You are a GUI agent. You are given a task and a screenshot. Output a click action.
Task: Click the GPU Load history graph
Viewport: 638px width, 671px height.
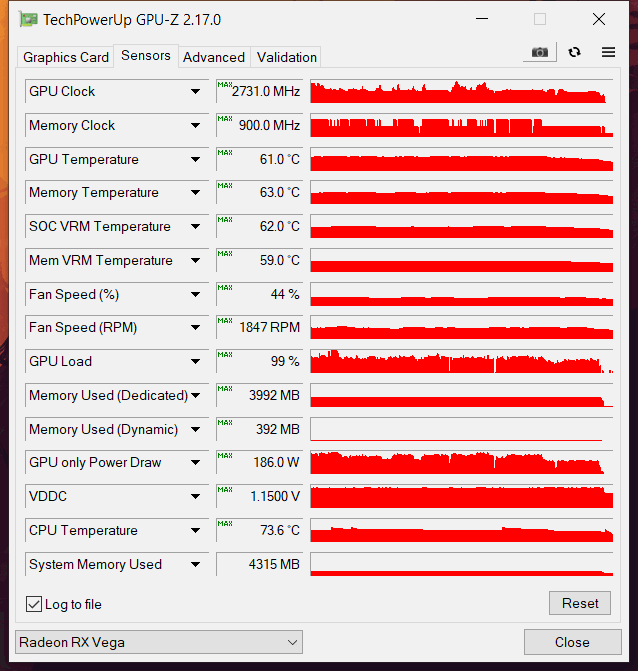point(462,361)
